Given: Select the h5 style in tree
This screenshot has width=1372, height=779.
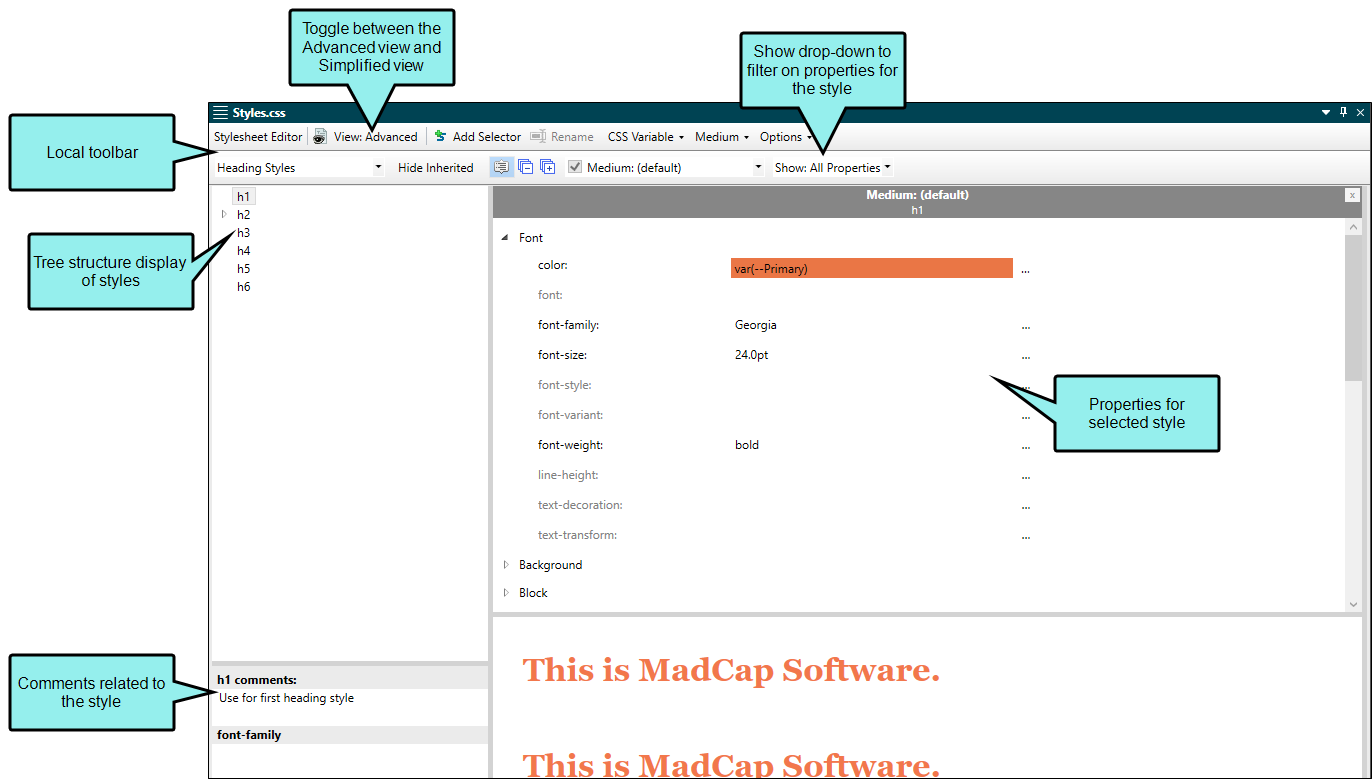Looking at the screenshot, I should (244, 269).
